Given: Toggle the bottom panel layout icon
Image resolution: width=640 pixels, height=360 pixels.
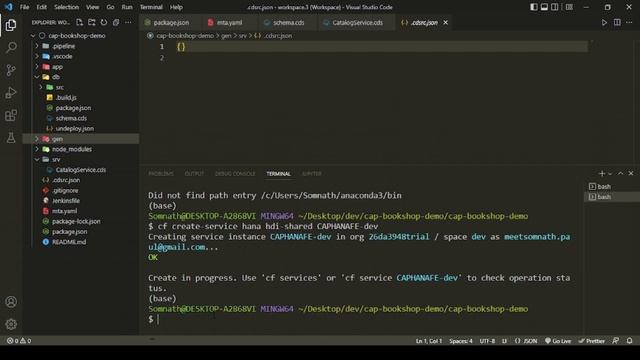Looking at the screenshot, I should click(544, 7).
